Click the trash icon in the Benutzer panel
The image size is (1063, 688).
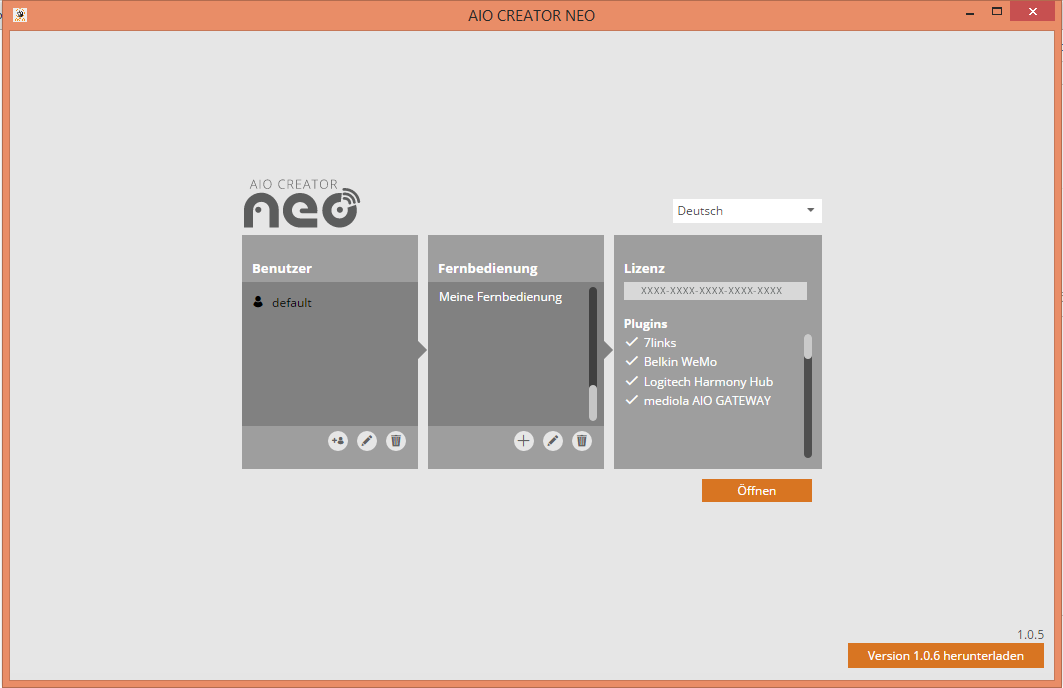coord(396,441)
